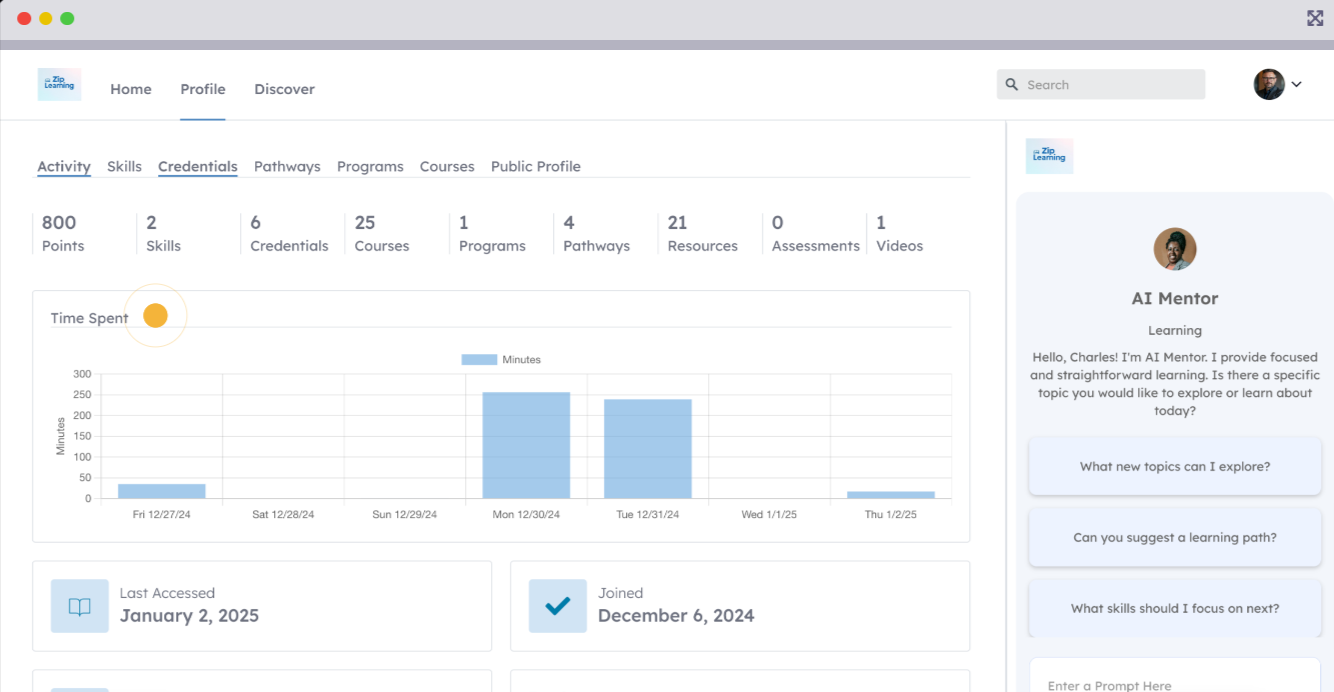Screen dimensions: 1334x692
Task: Click the orange highlight dot near Time Spent
Action: click(x=155, y=315)
